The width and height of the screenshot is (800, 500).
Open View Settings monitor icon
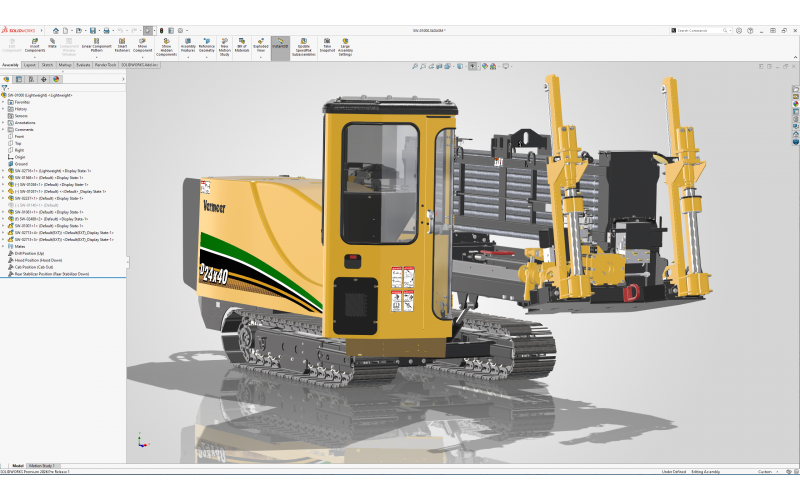coord(506,66)
